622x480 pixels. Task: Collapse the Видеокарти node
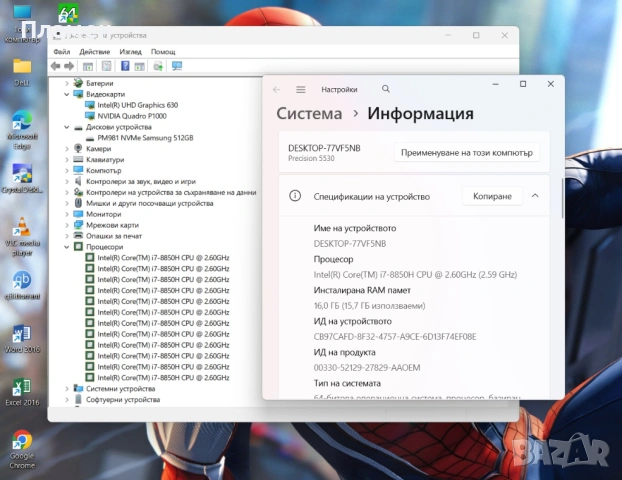(x=67, y=94)
